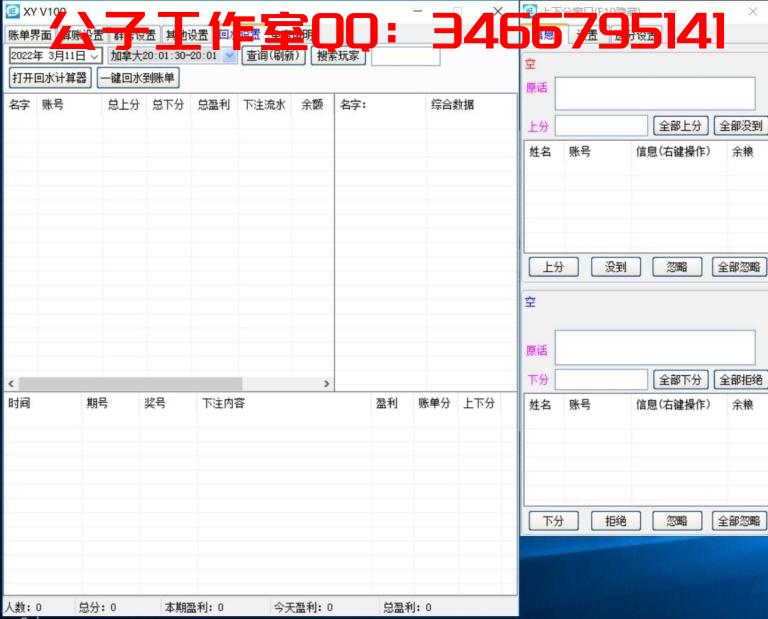The height and width of the screenshot is (619, 768).
Task: Click the horizontal scrollbar thumb in player list
Action: point(130,383)
